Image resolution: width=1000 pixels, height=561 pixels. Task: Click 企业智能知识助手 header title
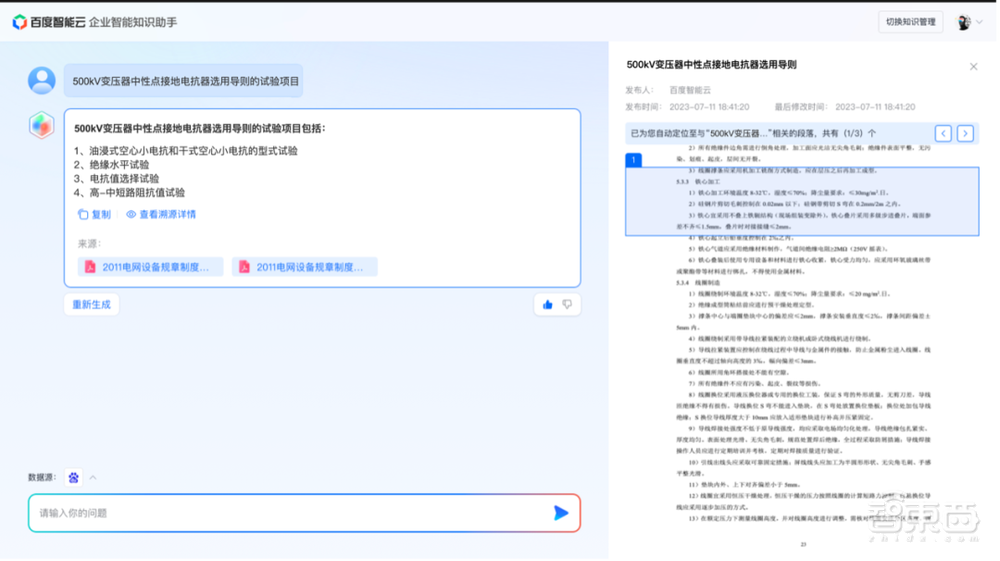[133, 22]
